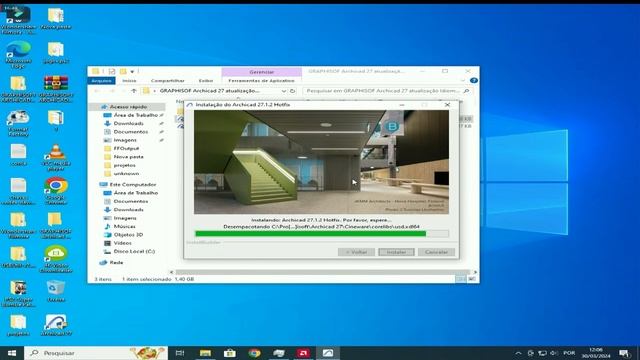Click Cancelar in the Archicad installer

[x=436, y=252]
